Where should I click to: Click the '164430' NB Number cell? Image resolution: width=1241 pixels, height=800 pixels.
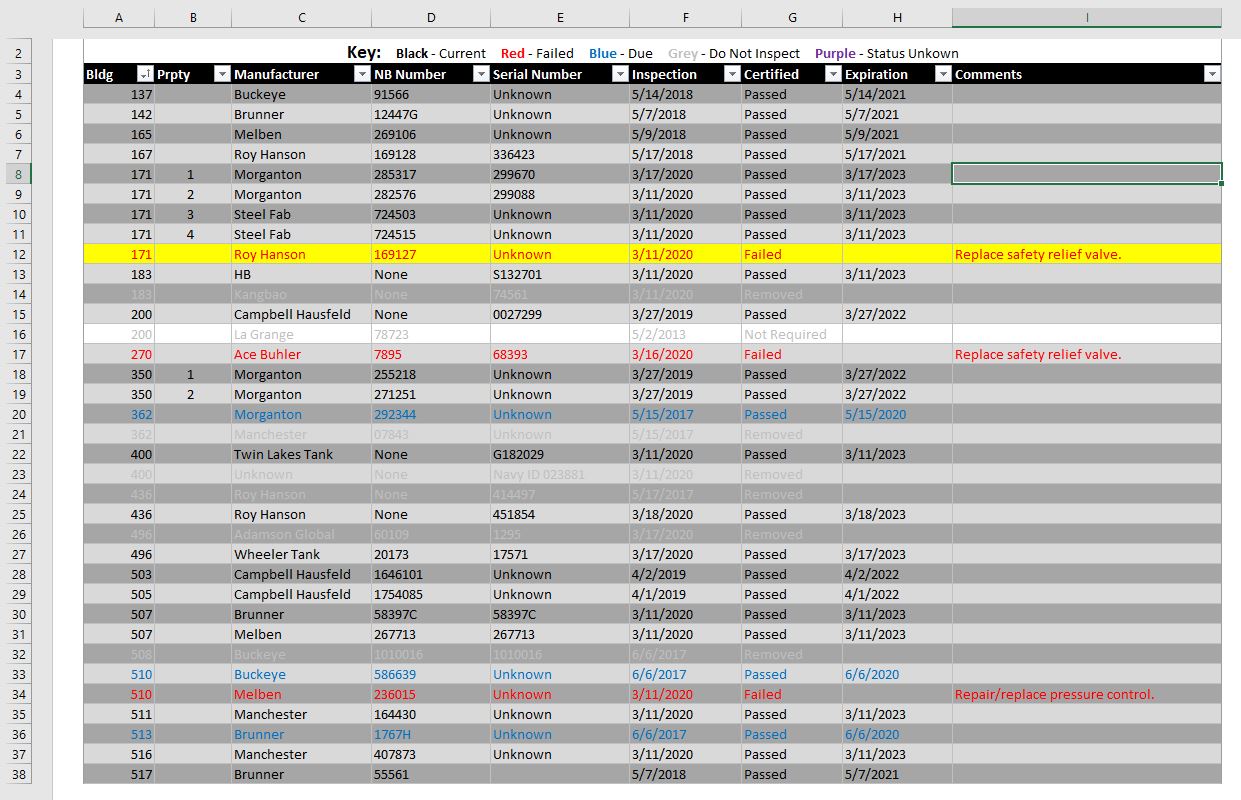click(x=431, y=714)
